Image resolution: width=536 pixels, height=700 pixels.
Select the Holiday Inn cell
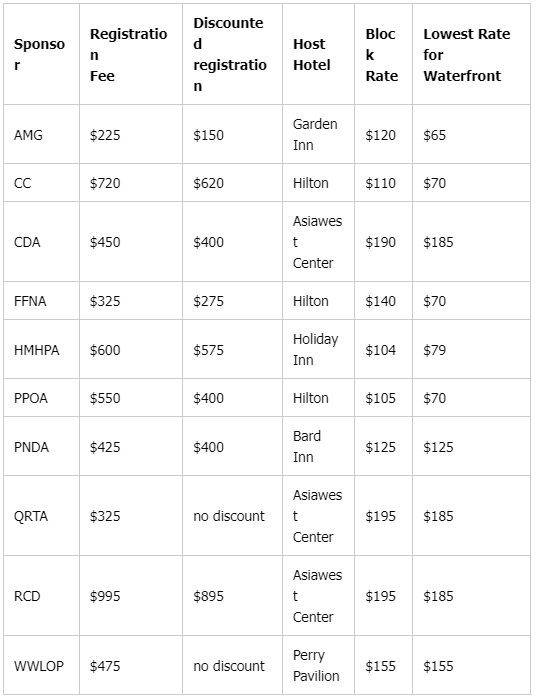point(318,349)
